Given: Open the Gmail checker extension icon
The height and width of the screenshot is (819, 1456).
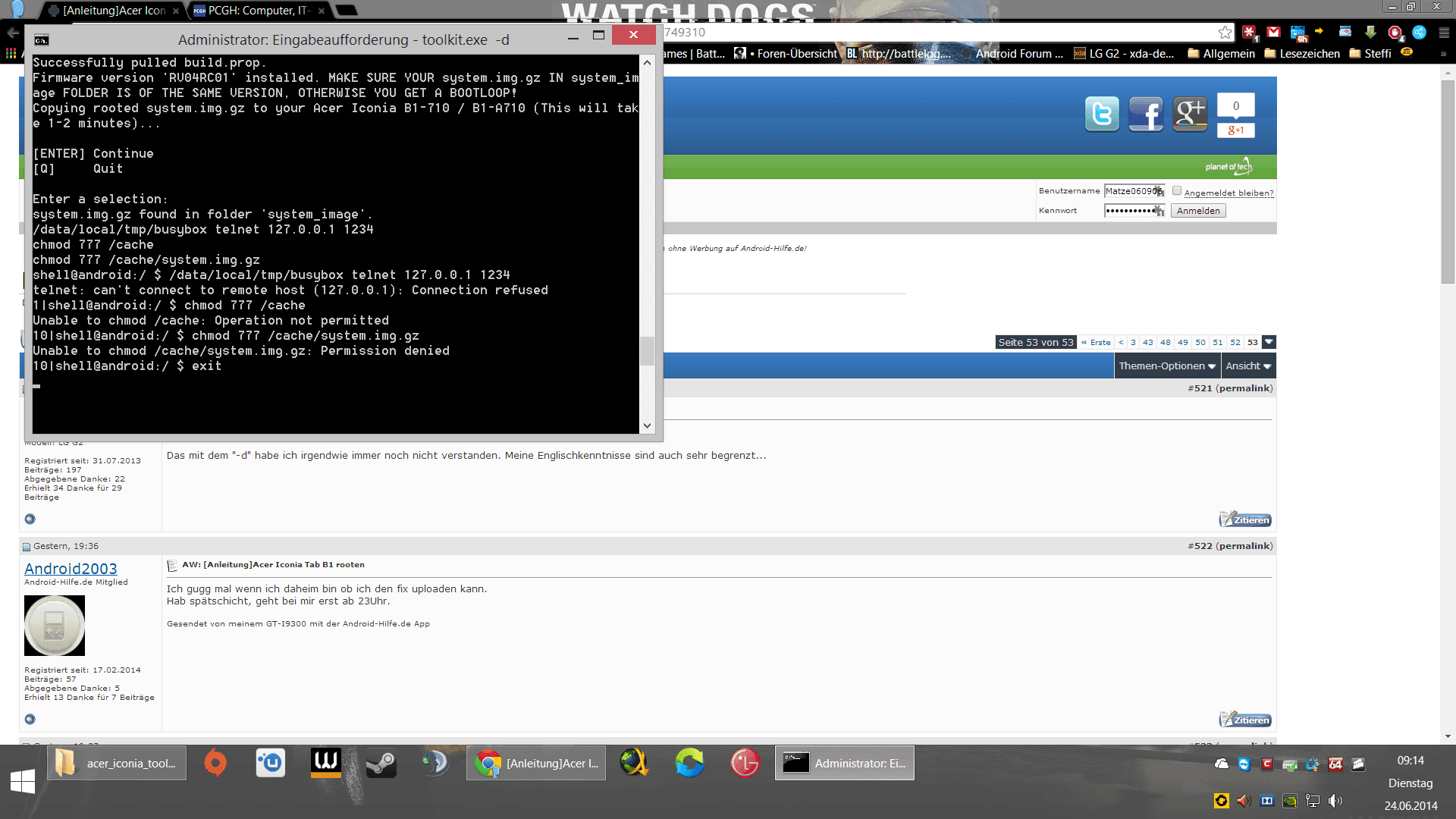Looking at the screenshot, I should point(1273,32).
